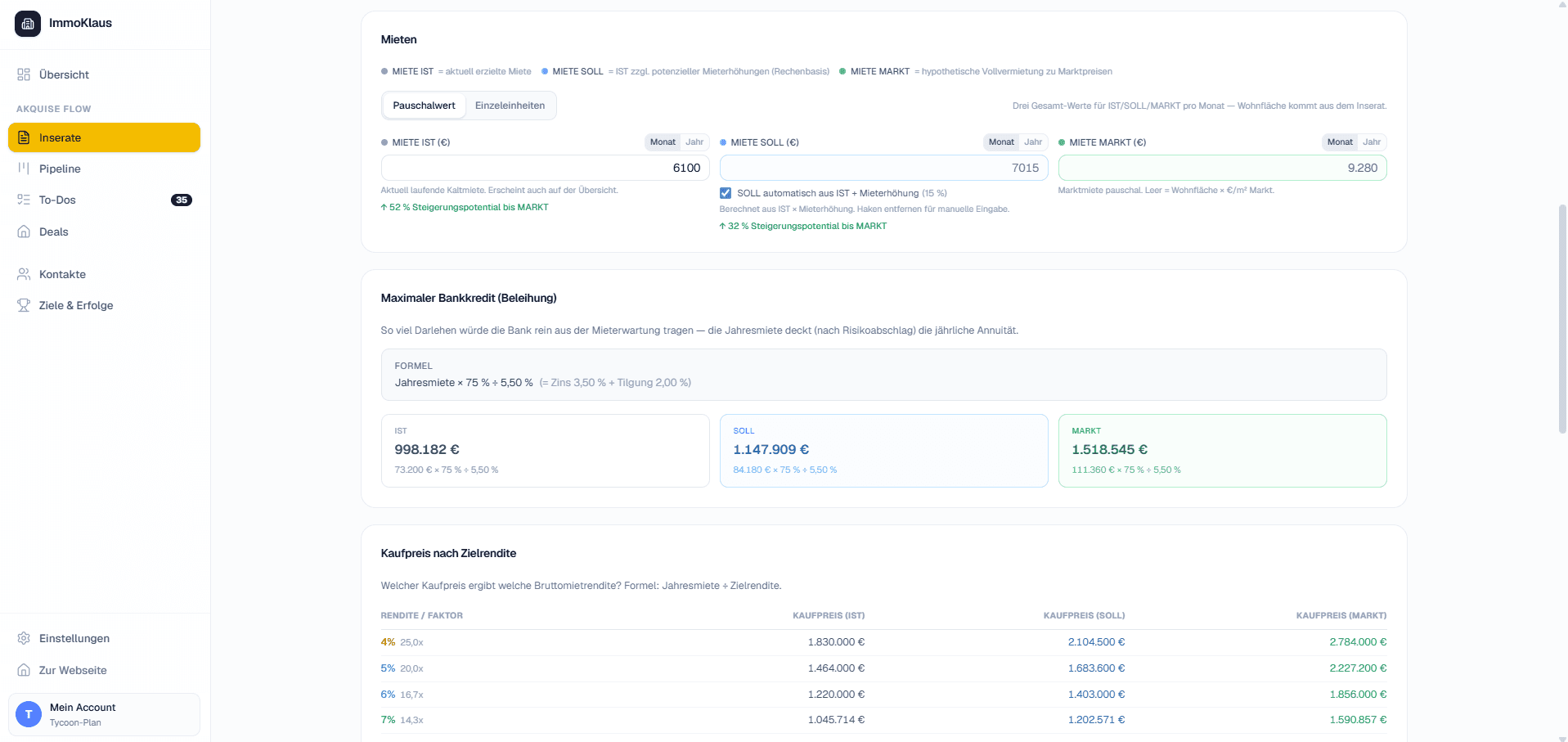Open the Kontakte people icon
This screenshot has width=1568, height=742.
click(x=24, y=274)
